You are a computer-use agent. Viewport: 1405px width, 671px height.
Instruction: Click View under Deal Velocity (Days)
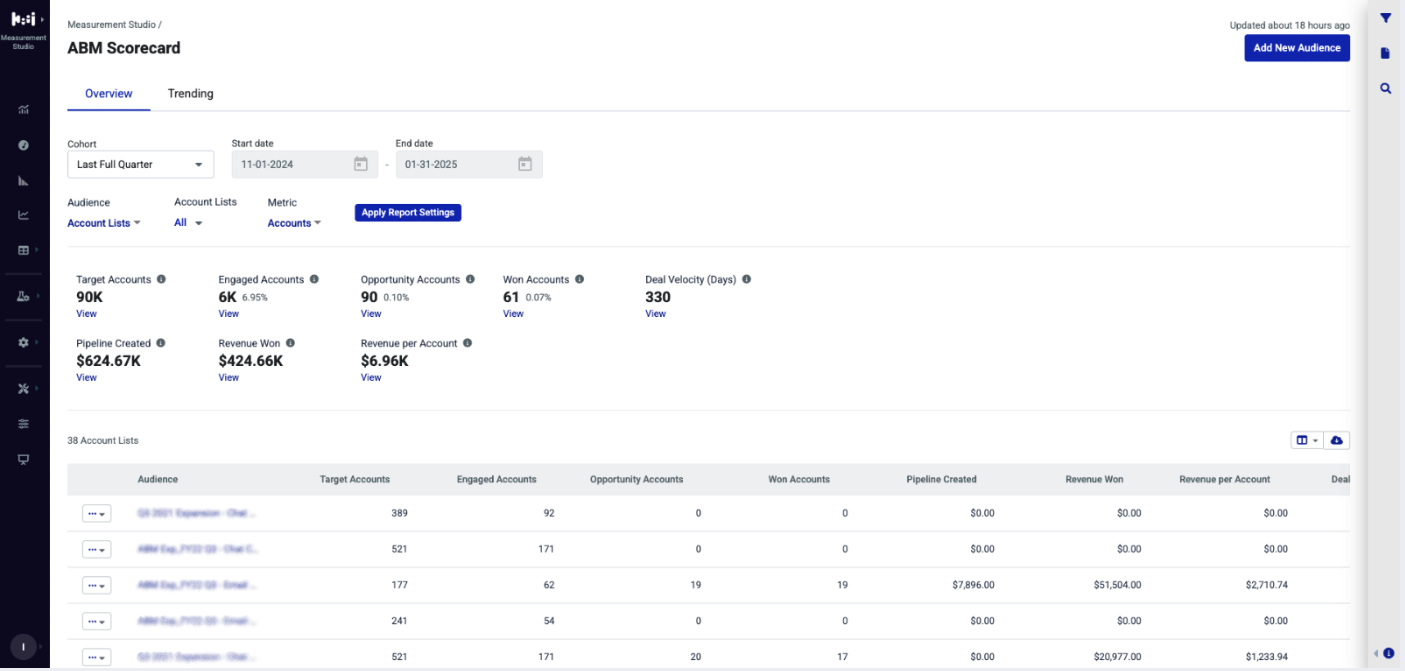pyautogui.click(x=655, y=314)
